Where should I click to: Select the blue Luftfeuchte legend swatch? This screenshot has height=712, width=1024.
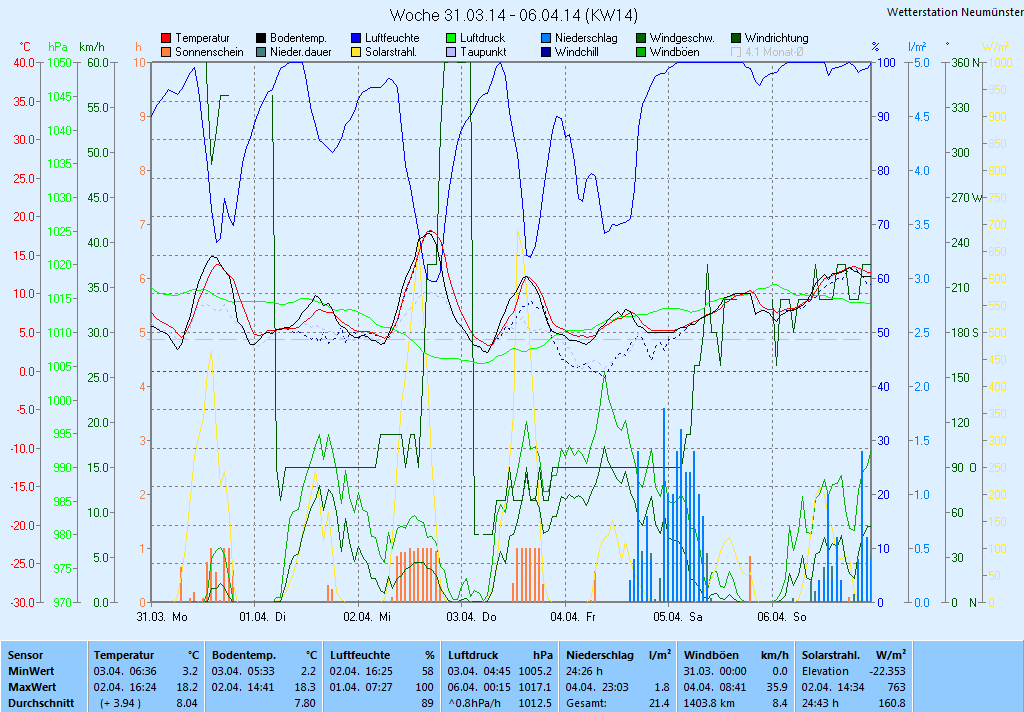pos(356,39)
